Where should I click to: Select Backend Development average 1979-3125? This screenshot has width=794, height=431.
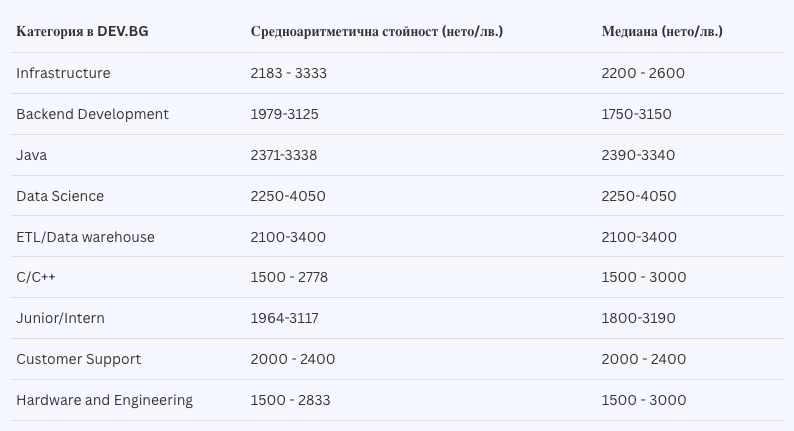pyautogui.click(x=284, y=114)
